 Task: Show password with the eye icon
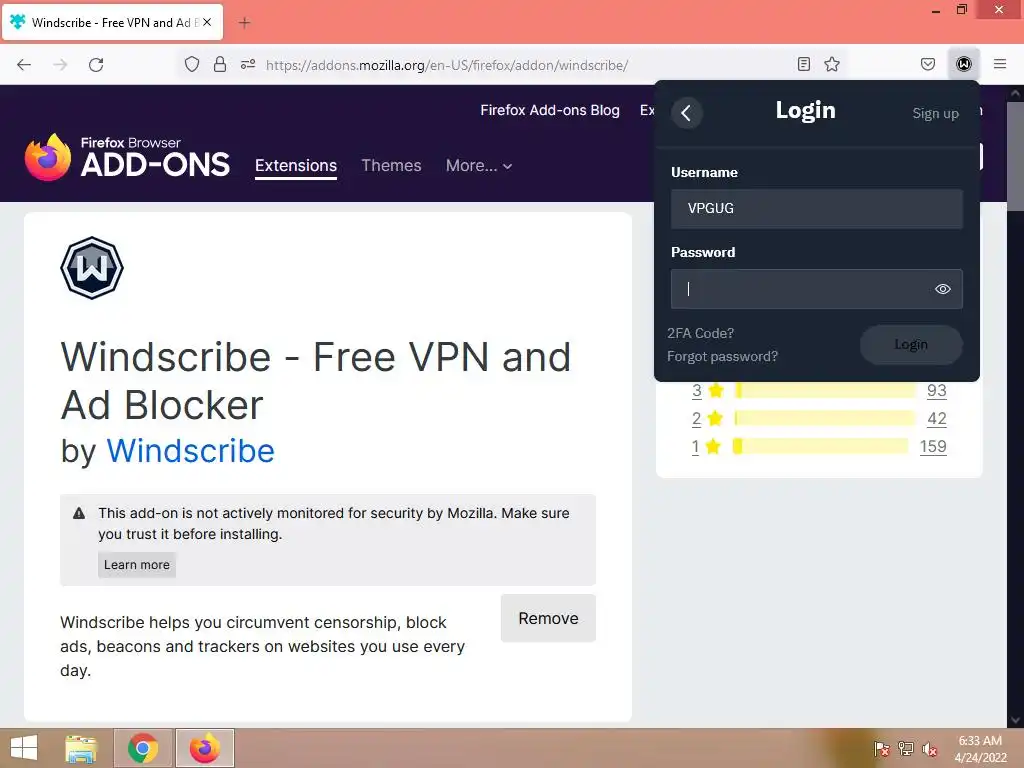click(943, 289)
